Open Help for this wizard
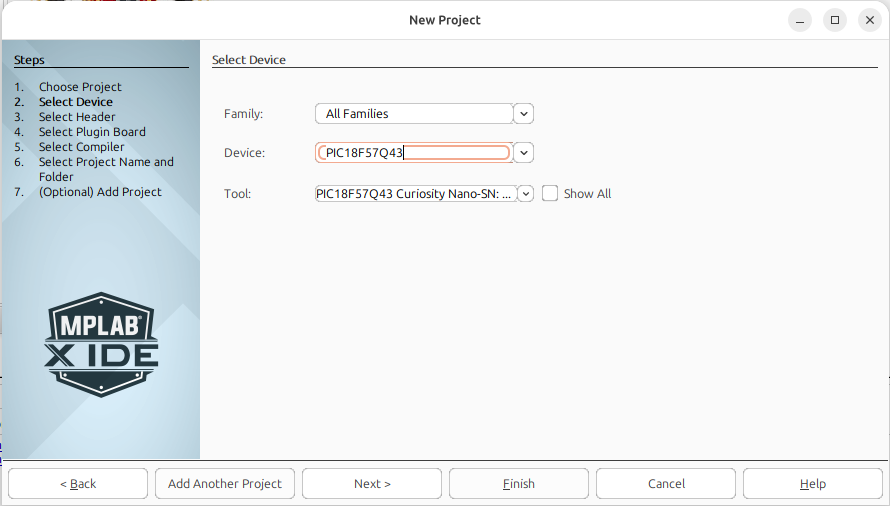 point(813,483)
